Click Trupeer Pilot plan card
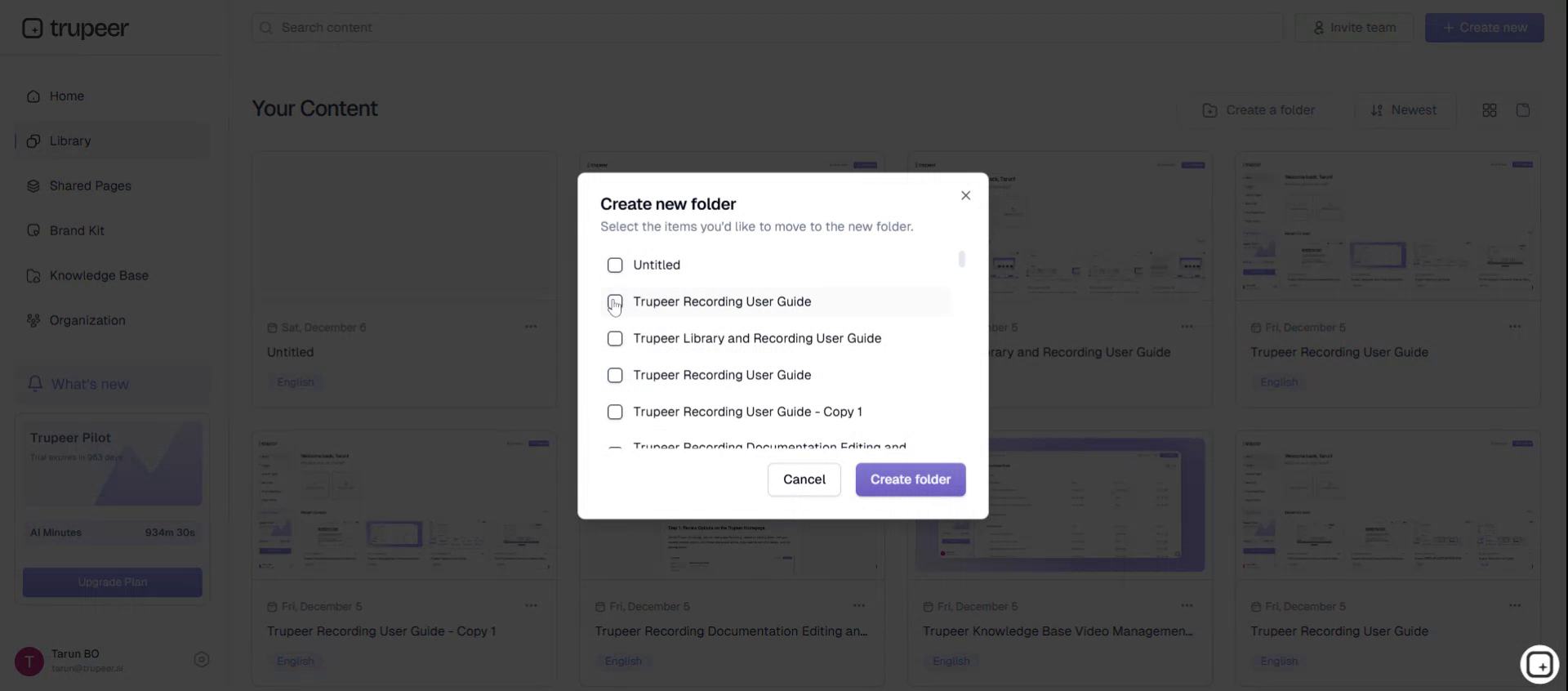 tap(112, 464)
